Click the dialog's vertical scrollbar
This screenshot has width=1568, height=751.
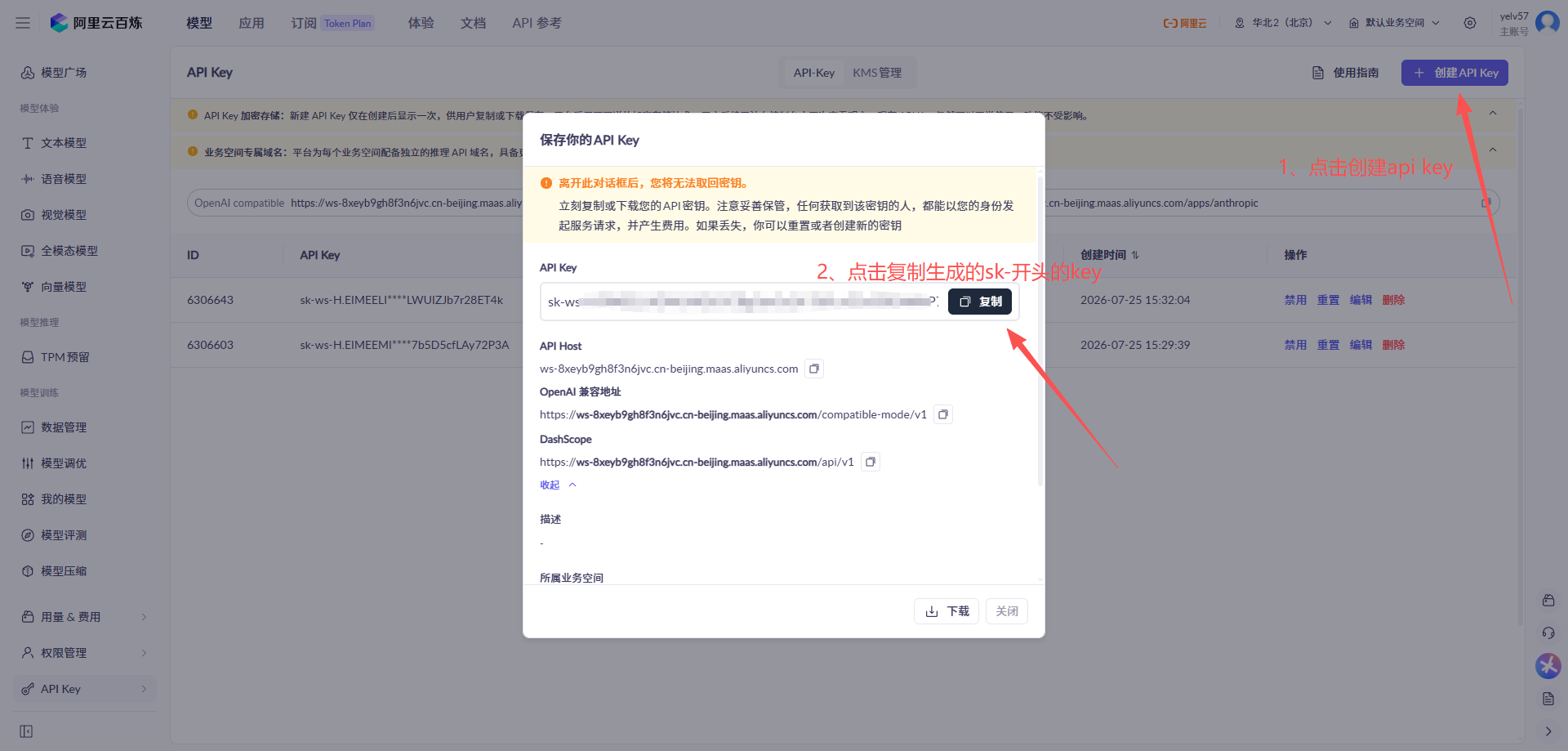click(1040, 329)
